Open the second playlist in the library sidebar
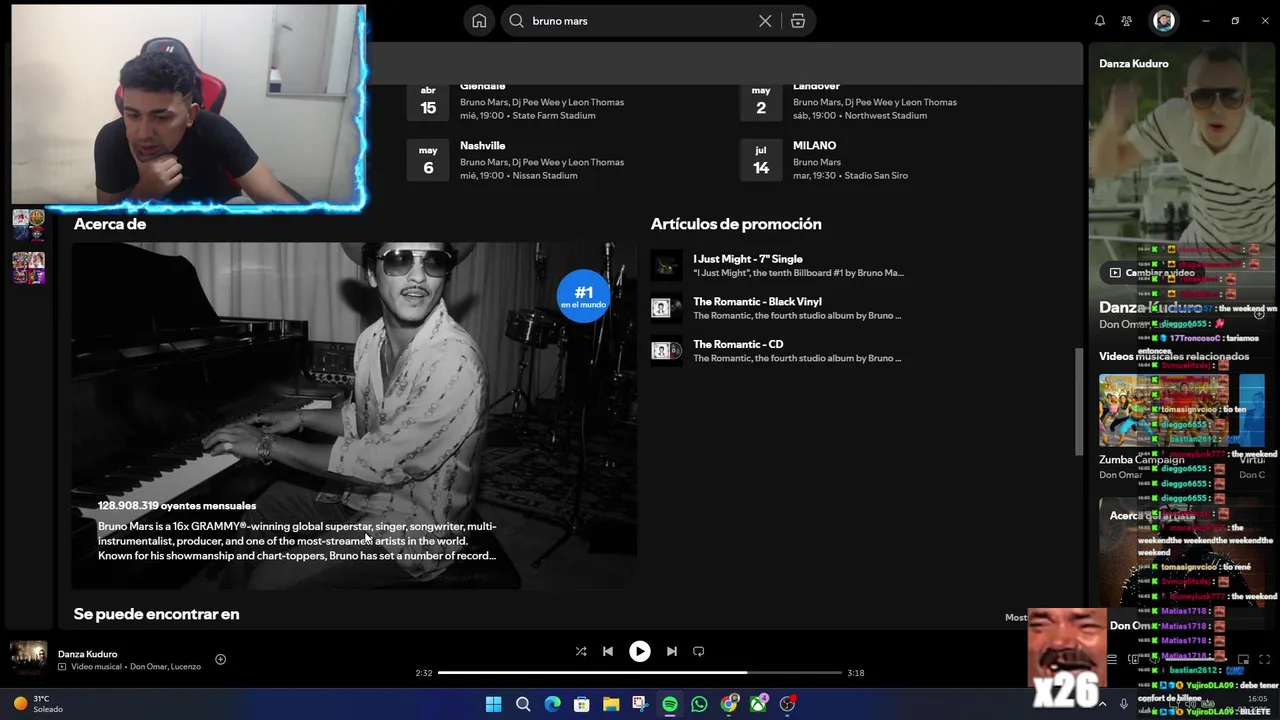The width and height of the screenshot is (1280, 720). click(28, 268)
